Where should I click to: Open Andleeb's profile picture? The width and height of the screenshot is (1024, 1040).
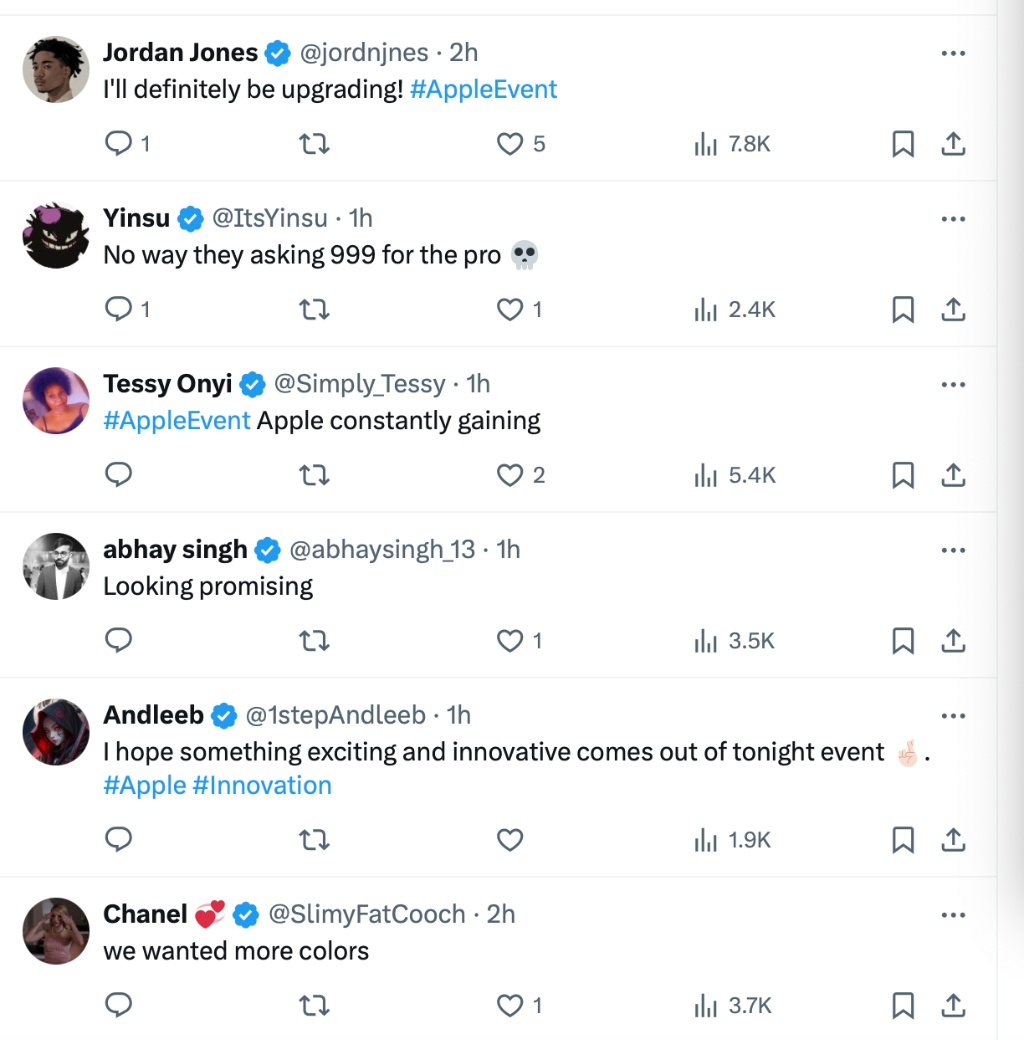pos(56,732)
